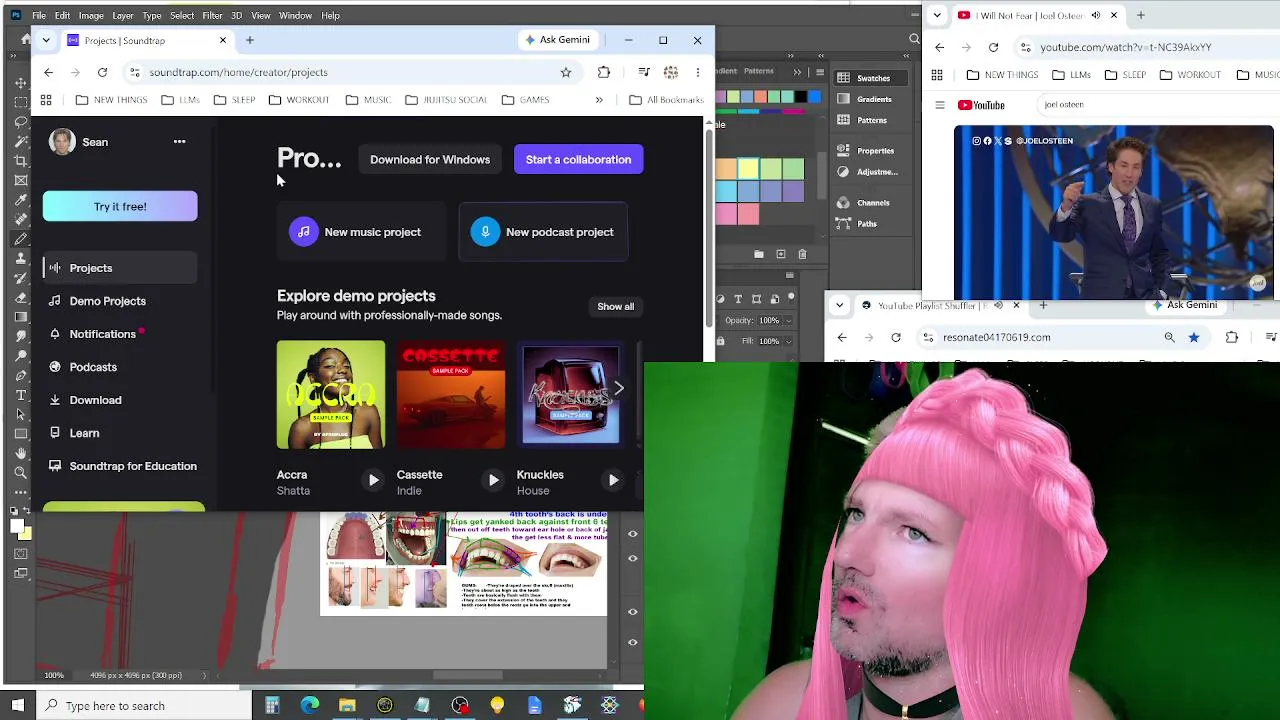Select the Move tool in Photoshop

20,83
